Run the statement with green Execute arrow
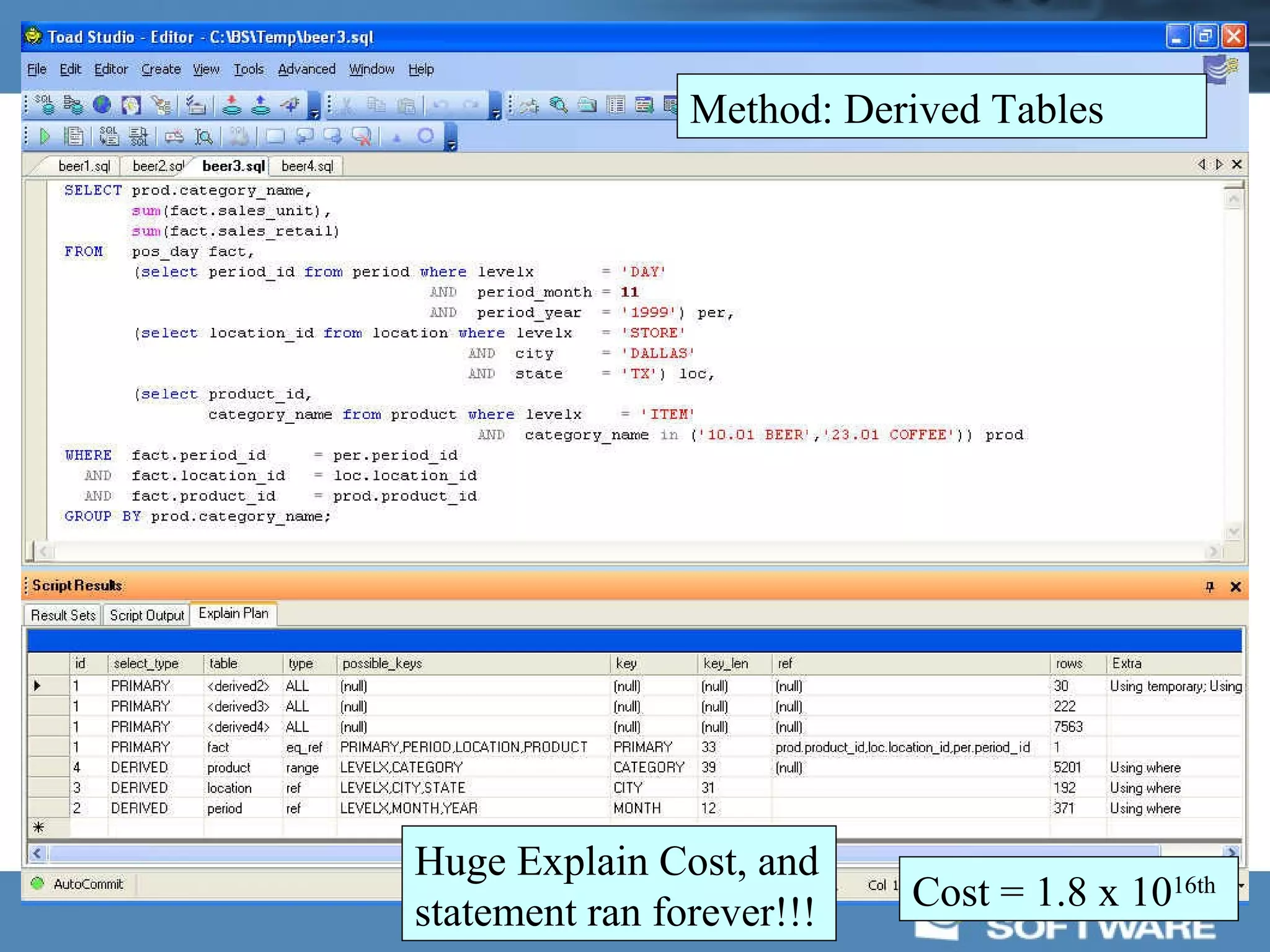Image resolution: width=1270 pixels, height=952 pixels. (45, 136)
